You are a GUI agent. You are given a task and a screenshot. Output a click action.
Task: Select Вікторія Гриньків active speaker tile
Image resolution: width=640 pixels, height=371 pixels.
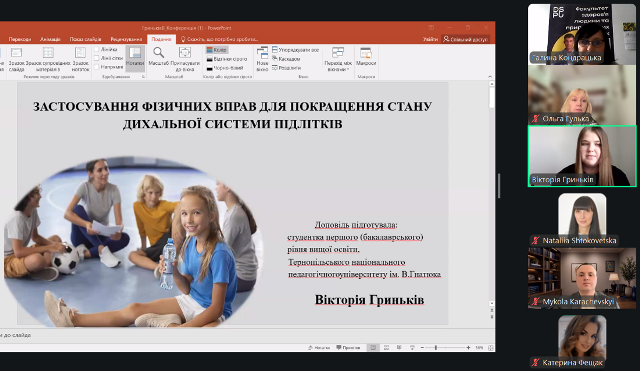[582, 156]
